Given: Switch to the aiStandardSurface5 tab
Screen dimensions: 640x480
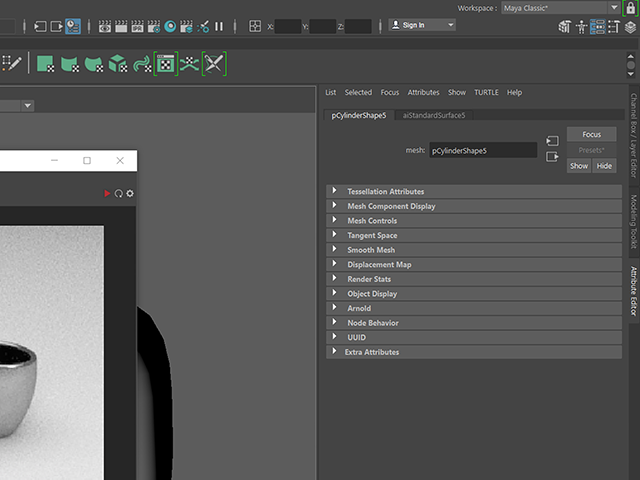Looking at the screenshot, I should coord(434,116).
